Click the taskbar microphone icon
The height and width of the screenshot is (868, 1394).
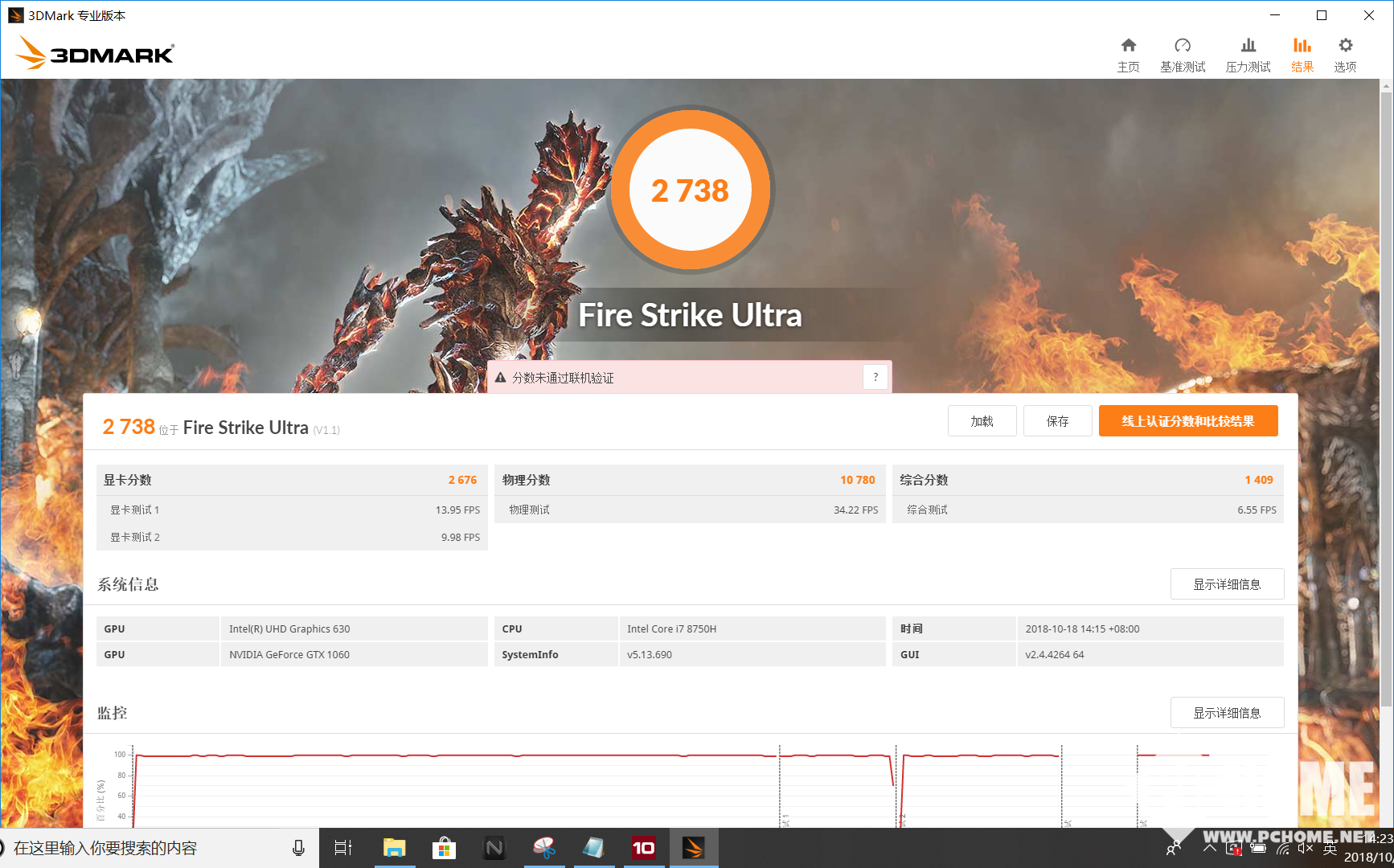(x=298, y=848)
